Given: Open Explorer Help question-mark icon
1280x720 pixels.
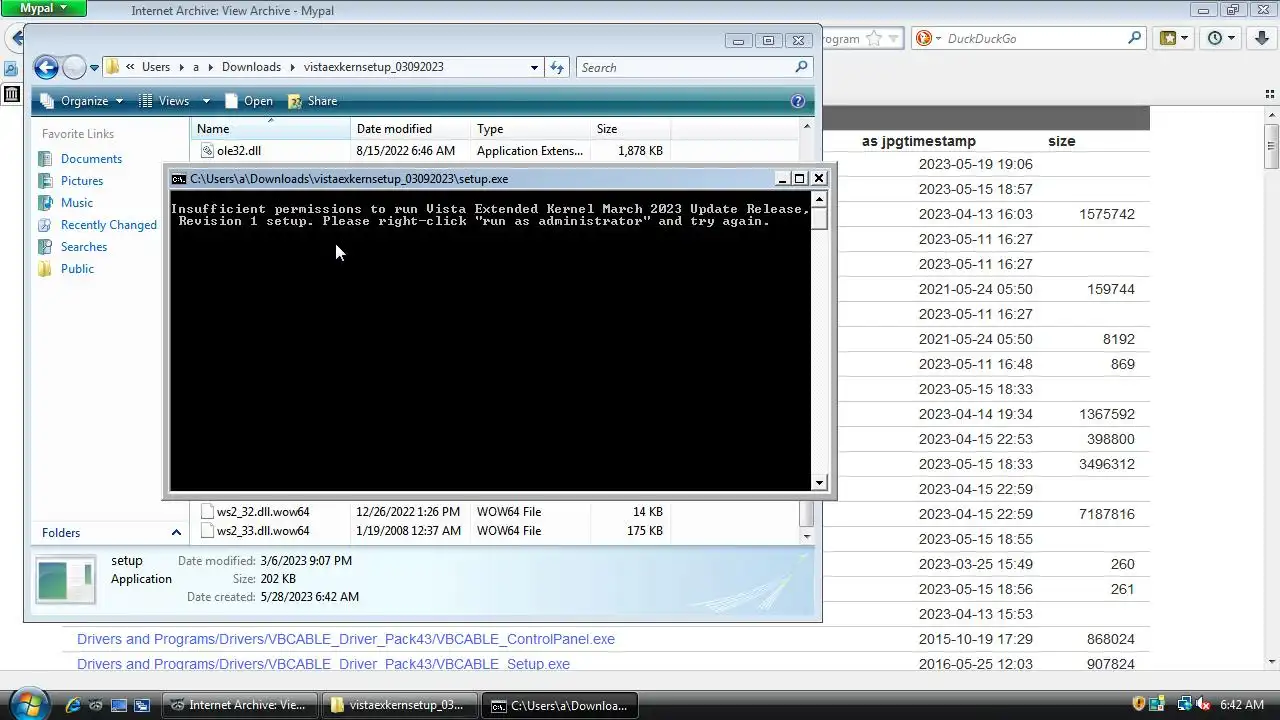Looking at the screenshot, I should [x=797, y=101].
